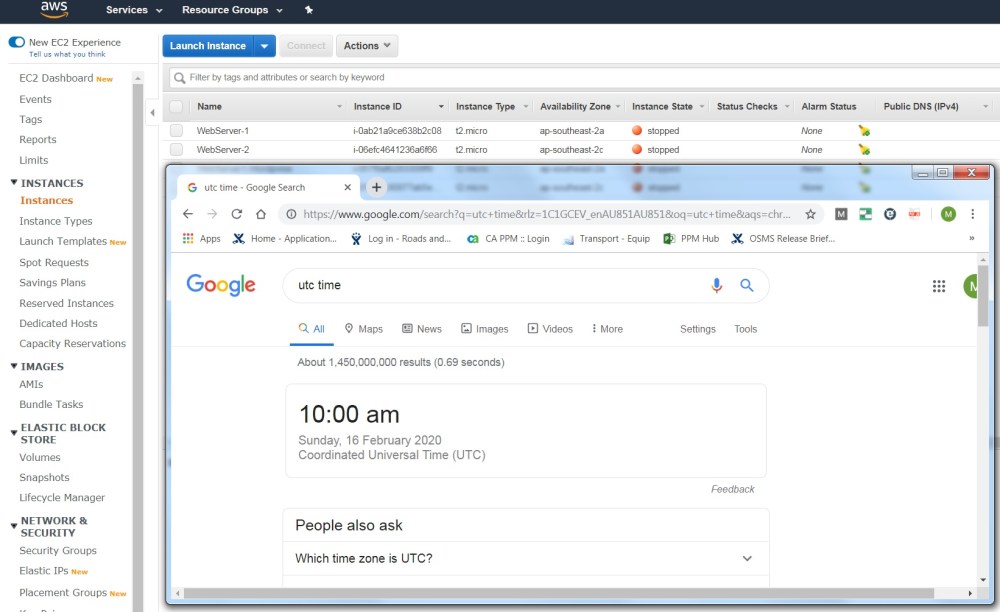Open the Google apps grid
The height and width of the screenshot is (612, 1000).
pyautogui.click(x=939, y=286)
